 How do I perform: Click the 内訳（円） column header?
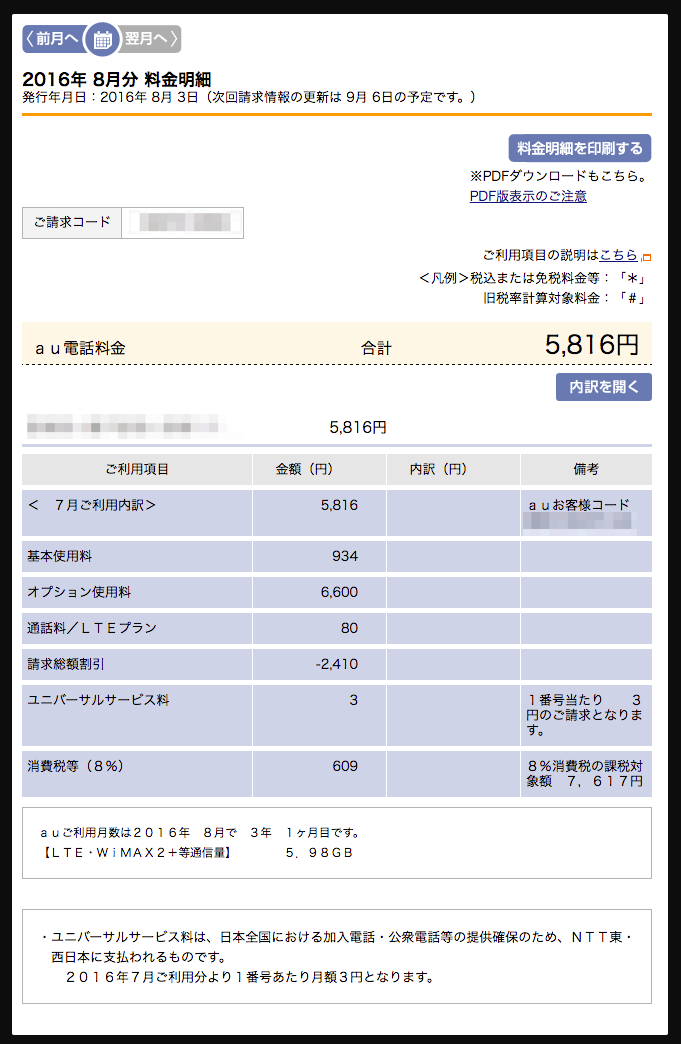click(x=453, y=469)
